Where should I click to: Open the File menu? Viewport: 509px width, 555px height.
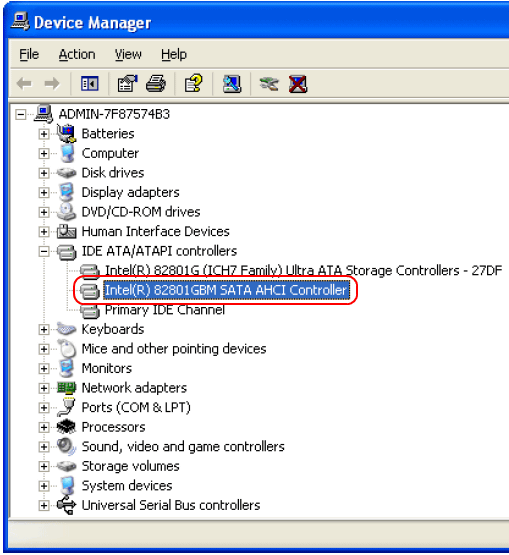(x=29, y=55)
